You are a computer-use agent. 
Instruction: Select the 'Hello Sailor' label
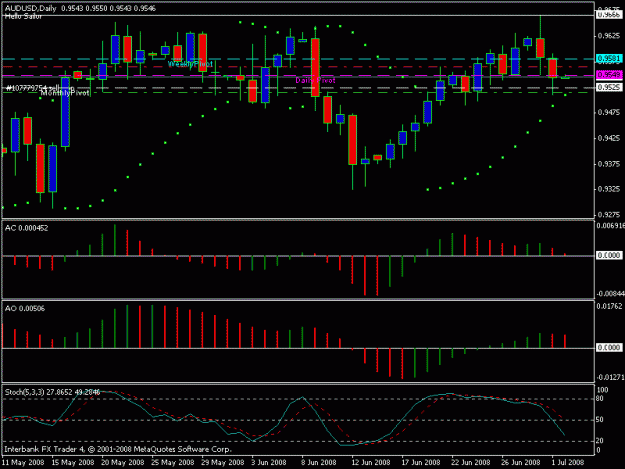[23, 16]
